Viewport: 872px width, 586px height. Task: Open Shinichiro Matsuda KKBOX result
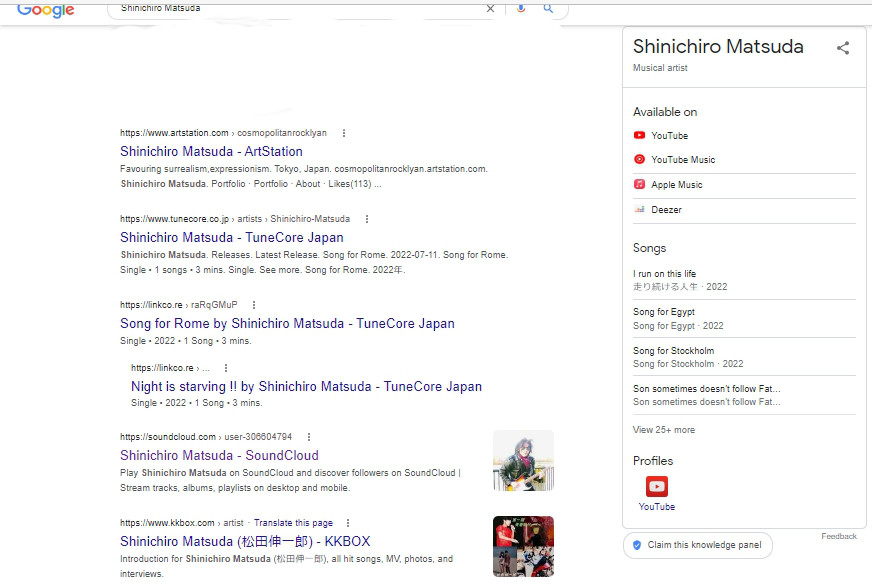[x=245, y=542]
